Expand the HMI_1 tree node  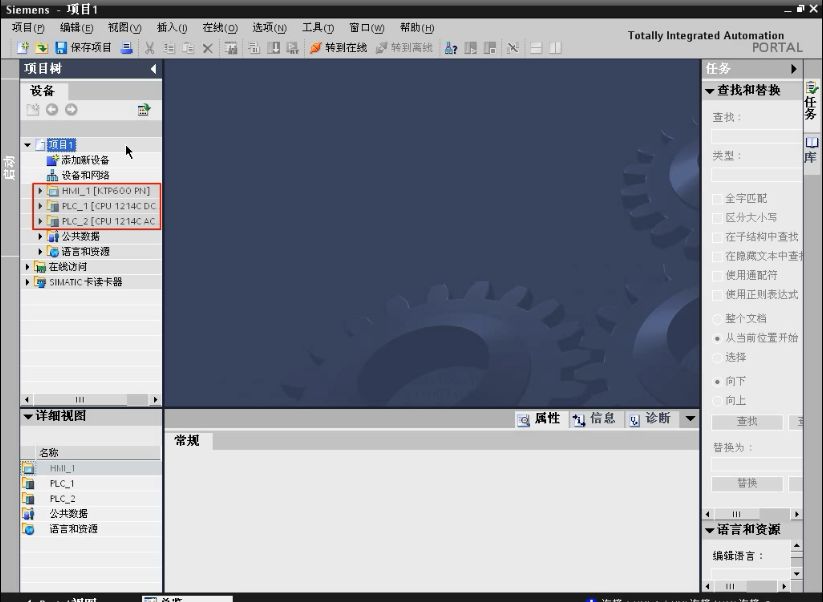(40, 191)
